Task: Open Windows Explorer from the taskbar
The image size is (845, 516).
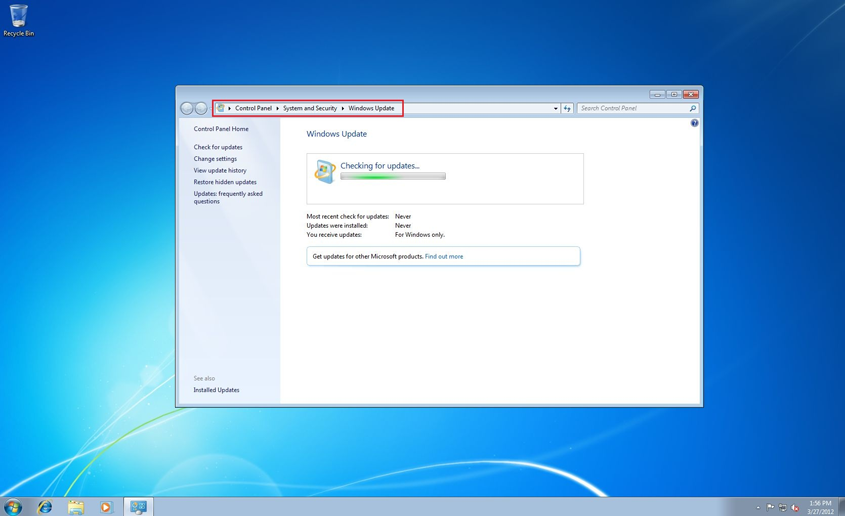Action: click(x=76, y=507)
